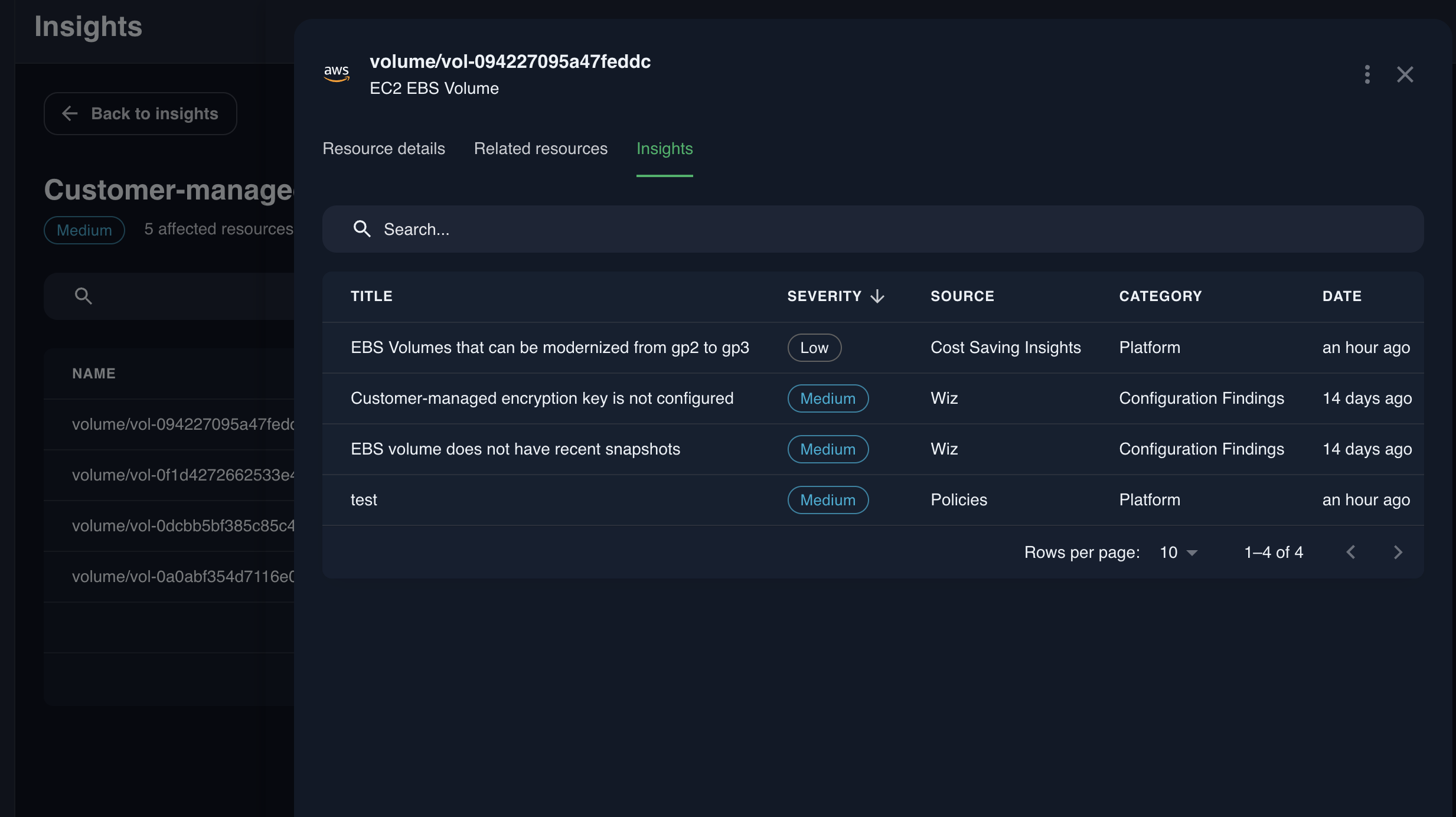Screen dimensions: 1456x817
Task: Go to the next page of results
Action: pyautogui.click(x=1398, y=553)
